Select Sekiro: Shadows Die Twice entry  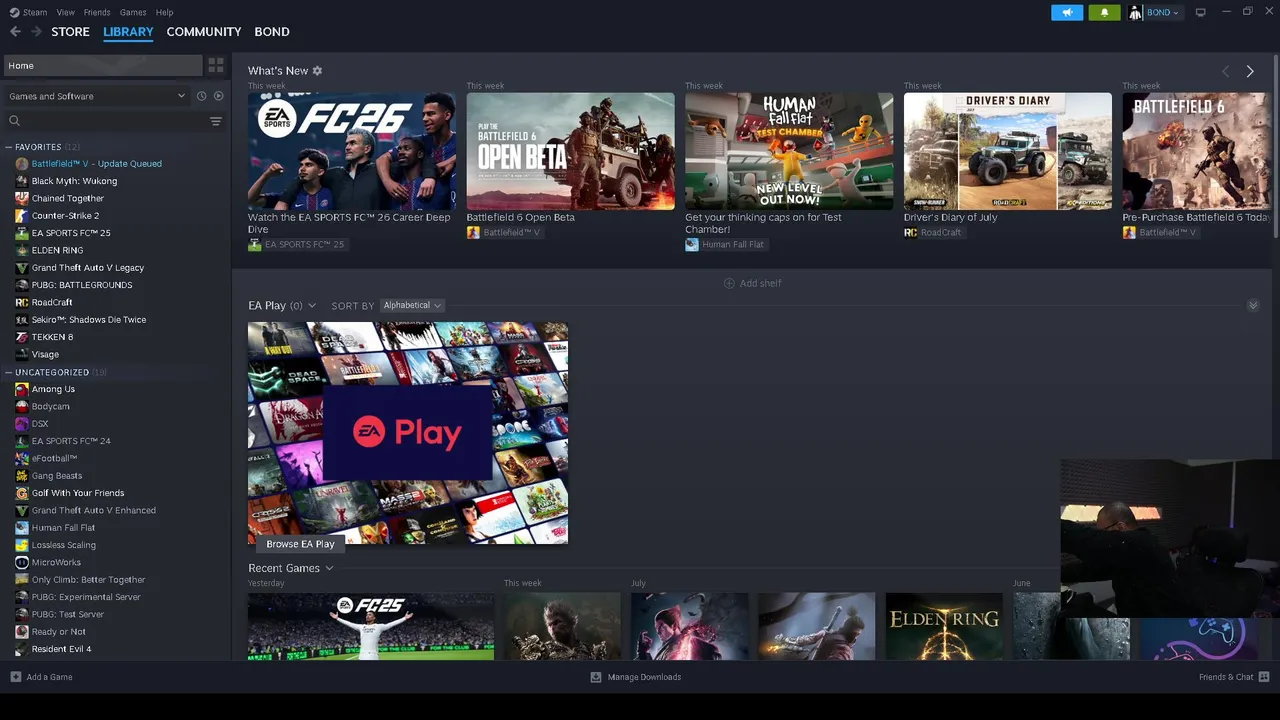tap(89, 320)
